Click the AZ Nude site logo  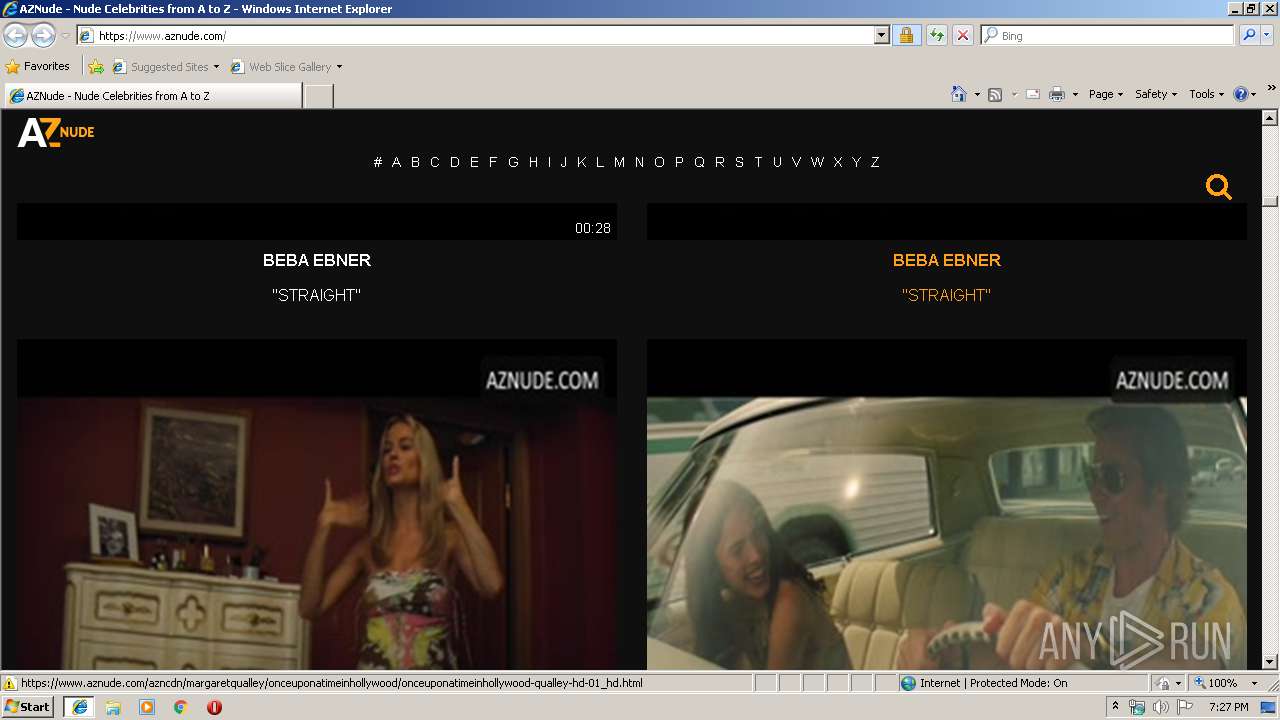tap(56, 132)
